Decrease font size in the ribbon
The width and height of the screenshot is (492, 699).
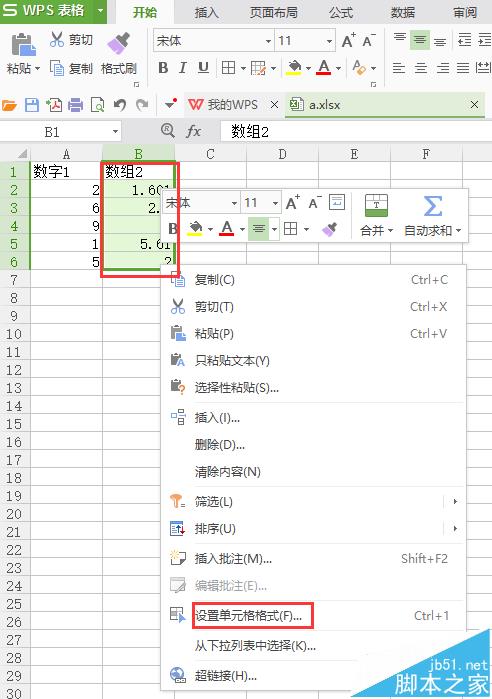pos(369,41)
